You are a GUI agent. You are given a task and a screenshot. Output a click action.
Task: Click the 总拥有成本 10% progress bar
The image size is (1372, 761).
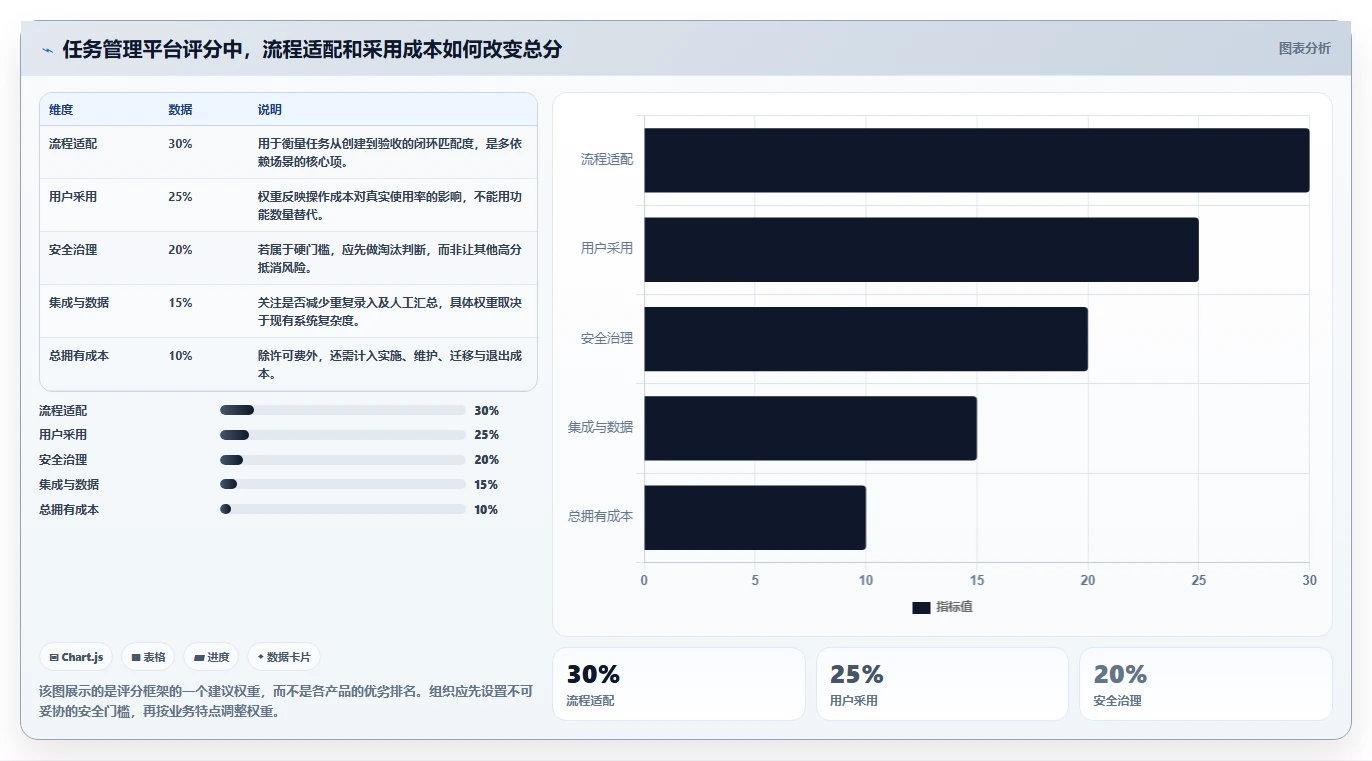click(343, 509)
